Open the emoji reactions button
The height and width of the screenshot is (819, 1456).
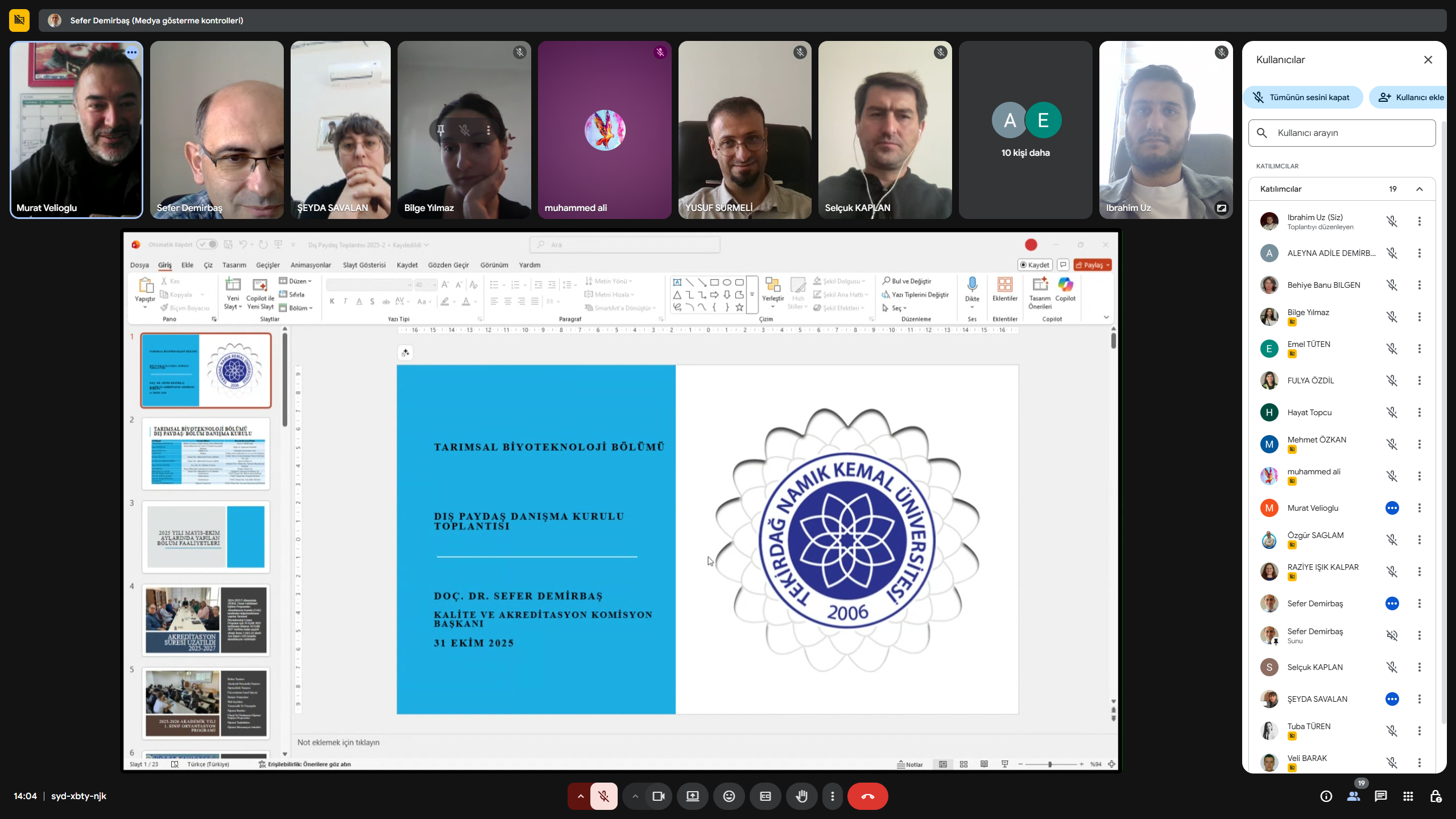[729, 796]
